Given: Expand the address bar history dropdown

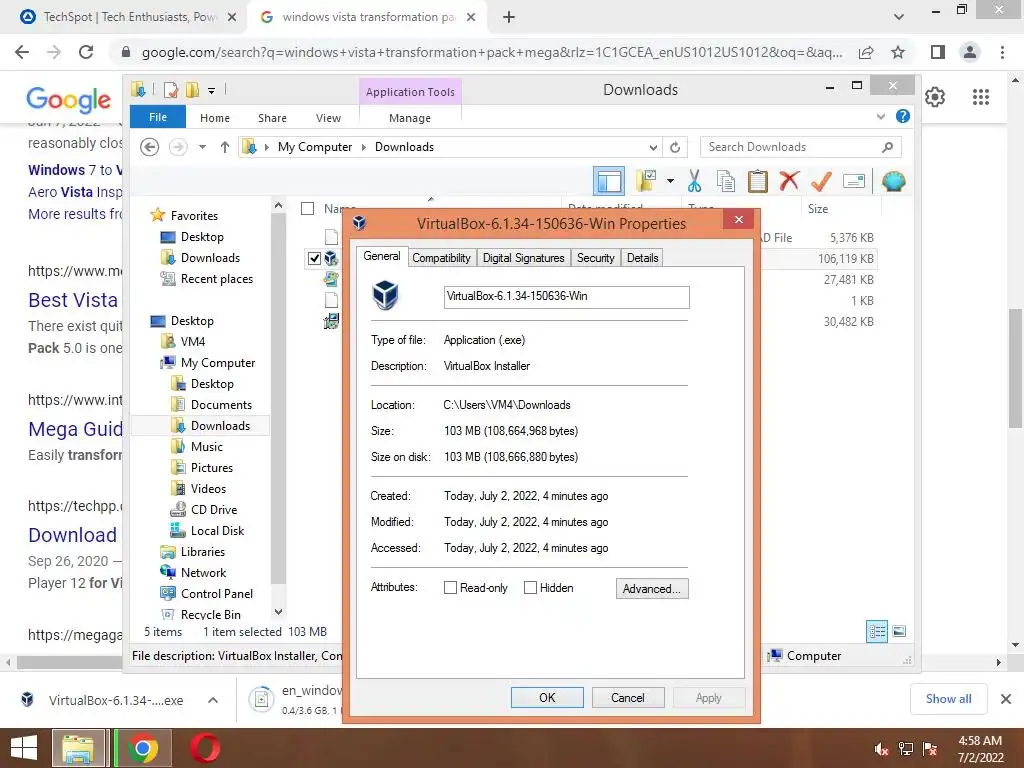Looking at the screenshot, I should (x=653, y=147).
